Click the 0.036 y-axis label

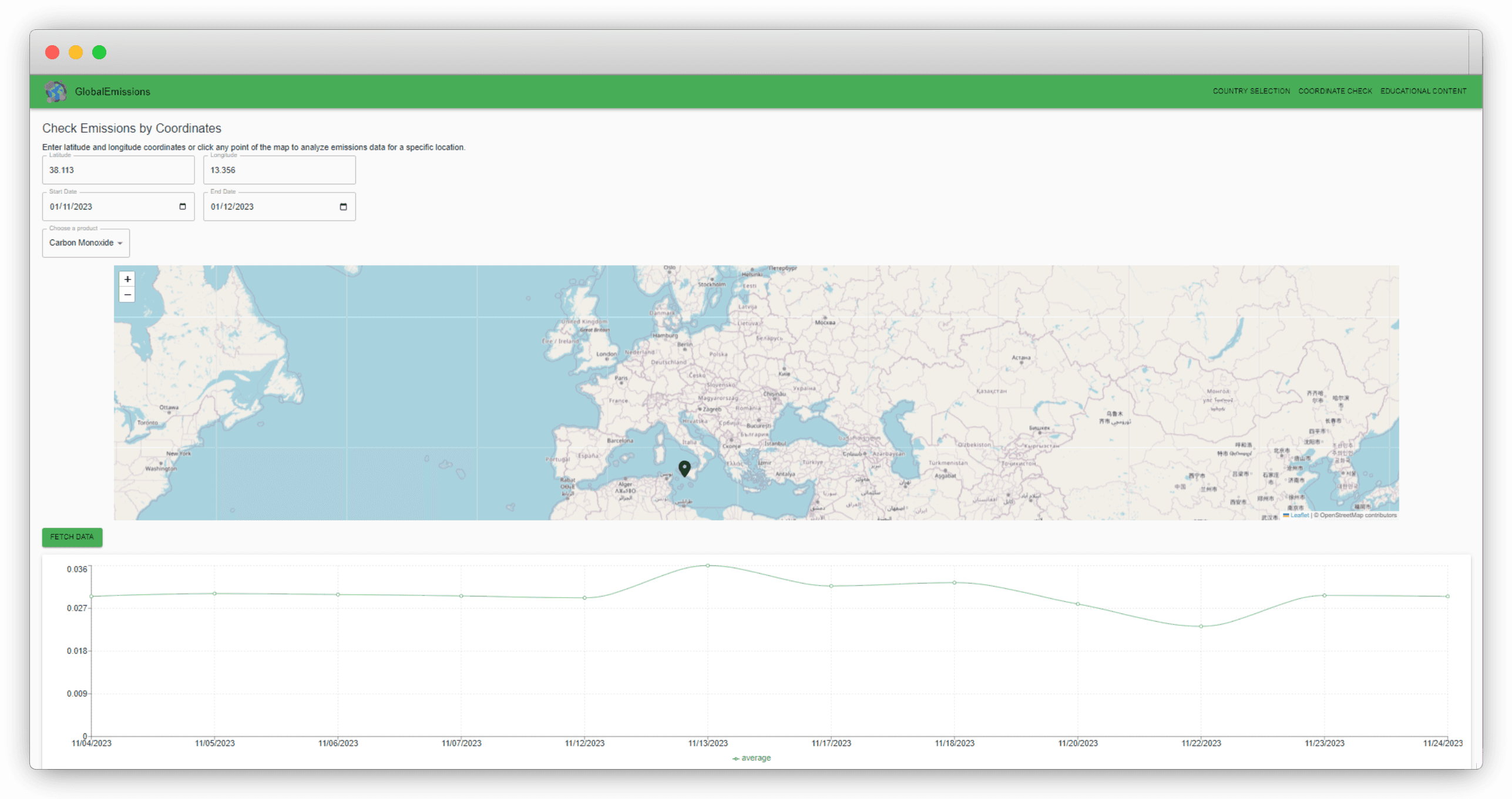[77, 569]
